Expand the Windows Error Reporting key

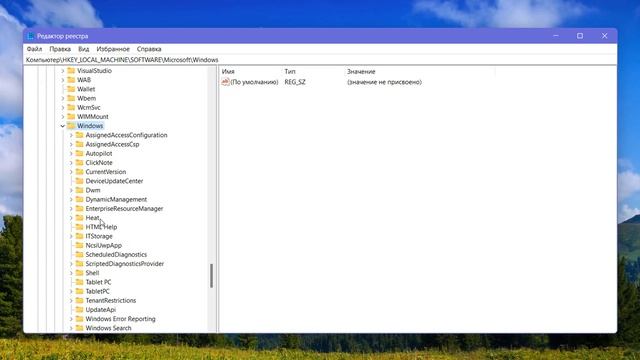(71, 319)
